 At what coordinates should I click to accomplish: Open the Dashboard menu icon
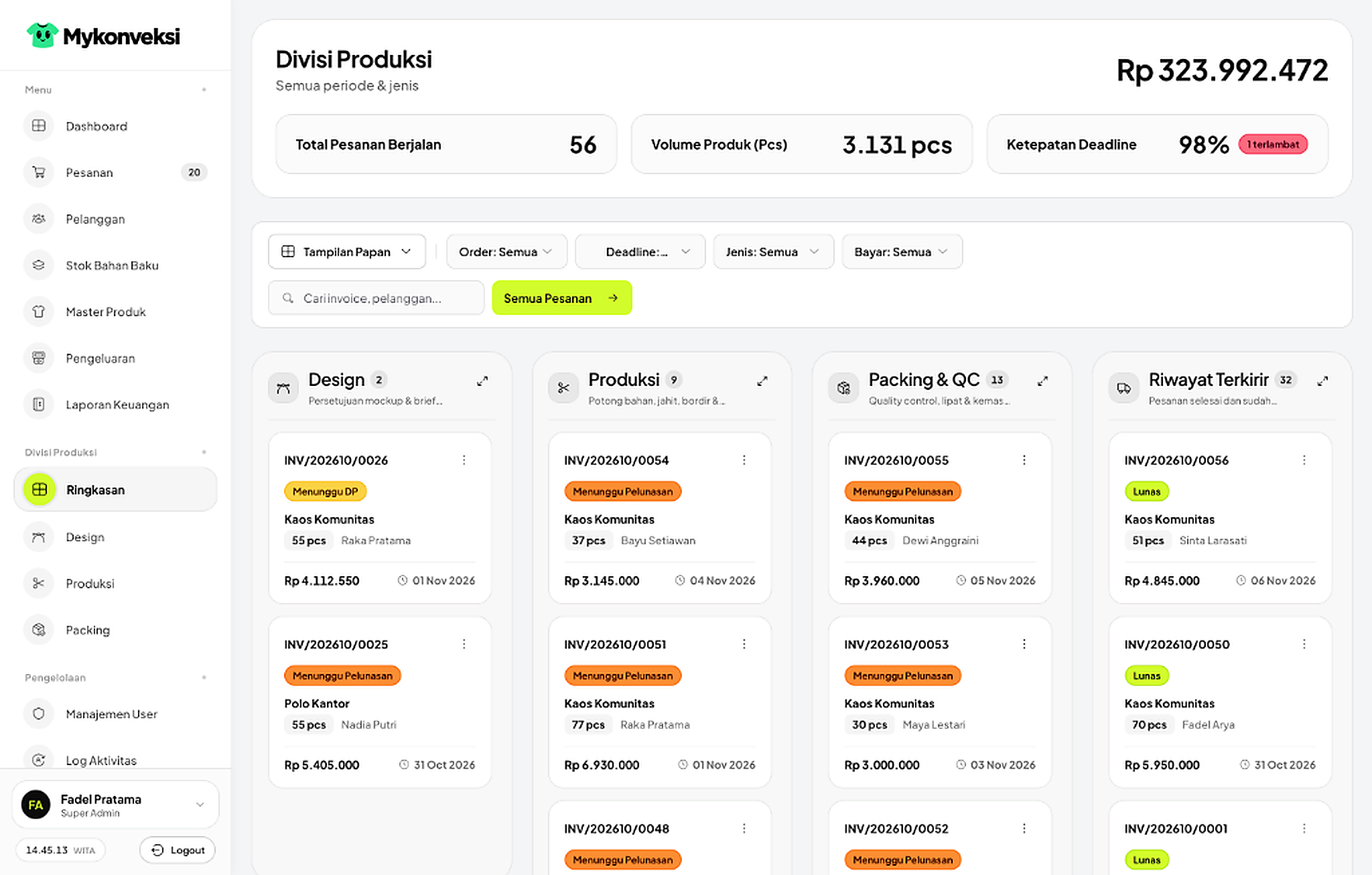point(39,126)
